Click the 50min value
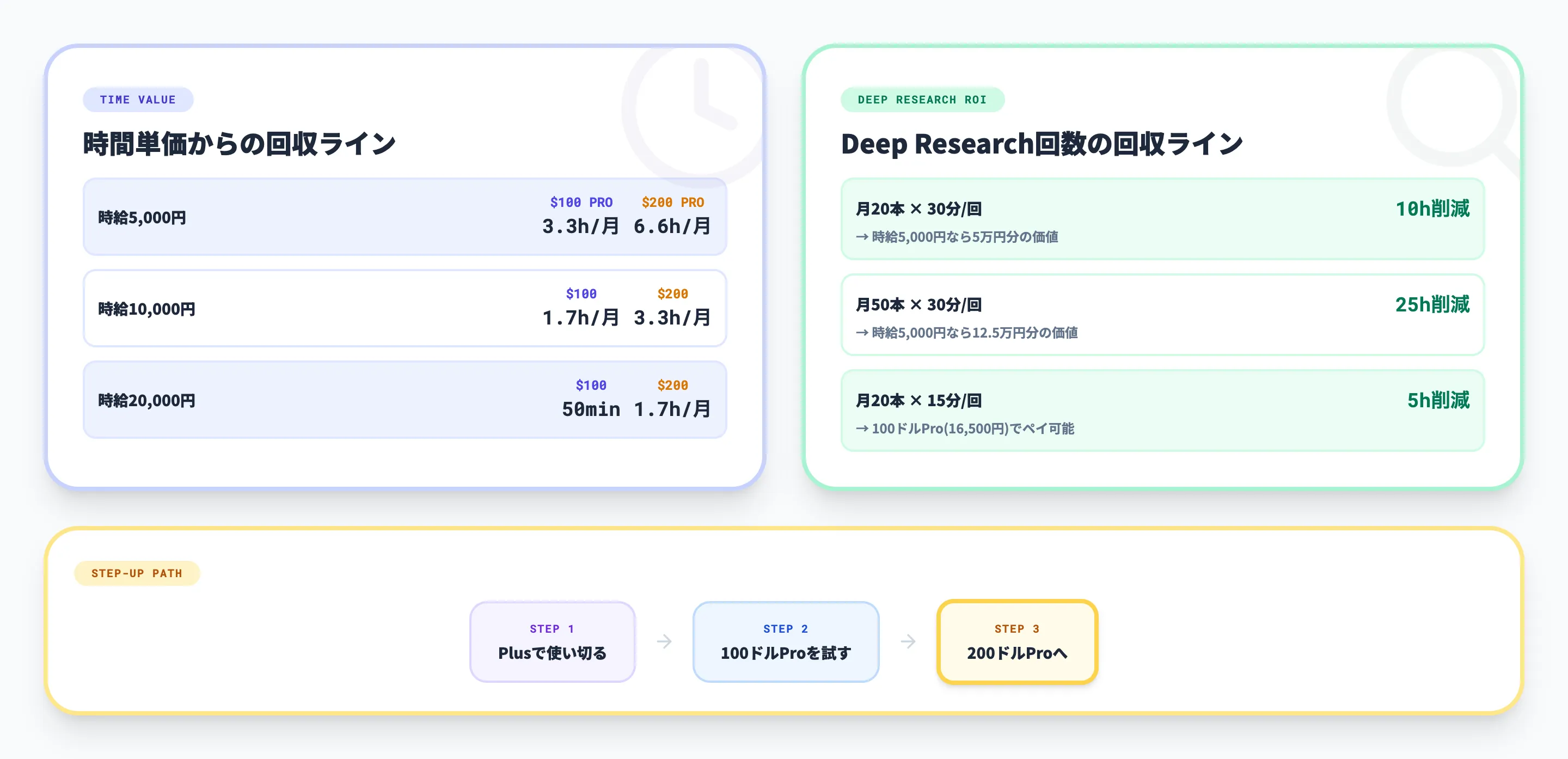The image size is (1568, 759). 591,409
